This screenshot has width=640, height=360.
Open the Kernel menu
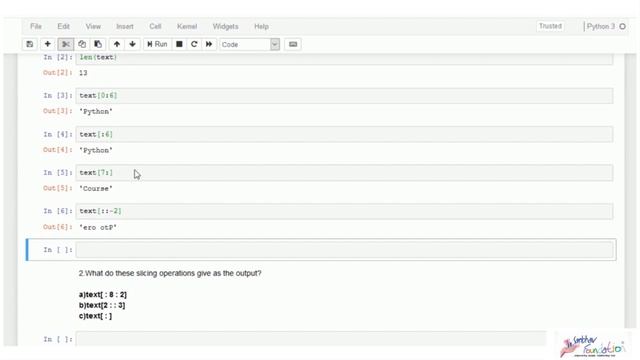[187, 27]
